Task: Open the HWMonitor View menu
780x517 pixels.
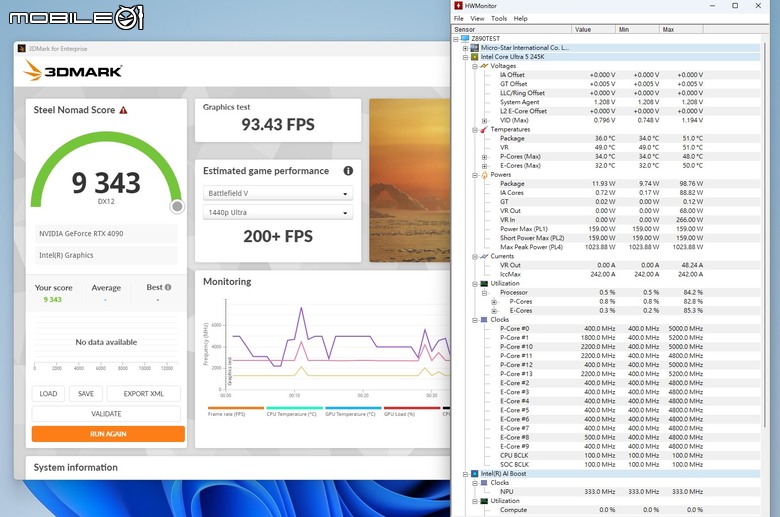Action: pos(477,18)
